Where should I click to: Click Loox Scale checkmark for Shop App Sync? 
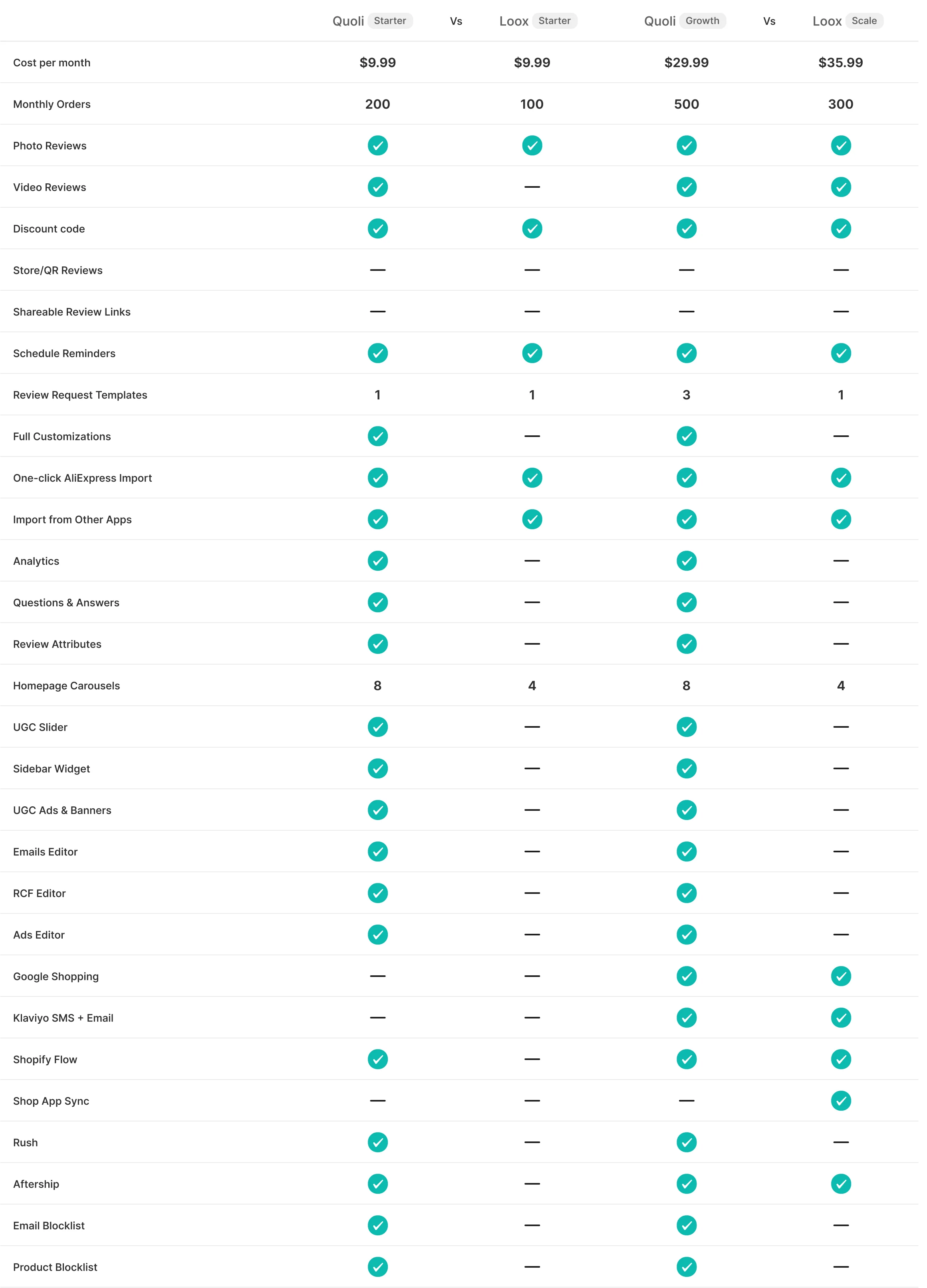[x=841, y=1101]
